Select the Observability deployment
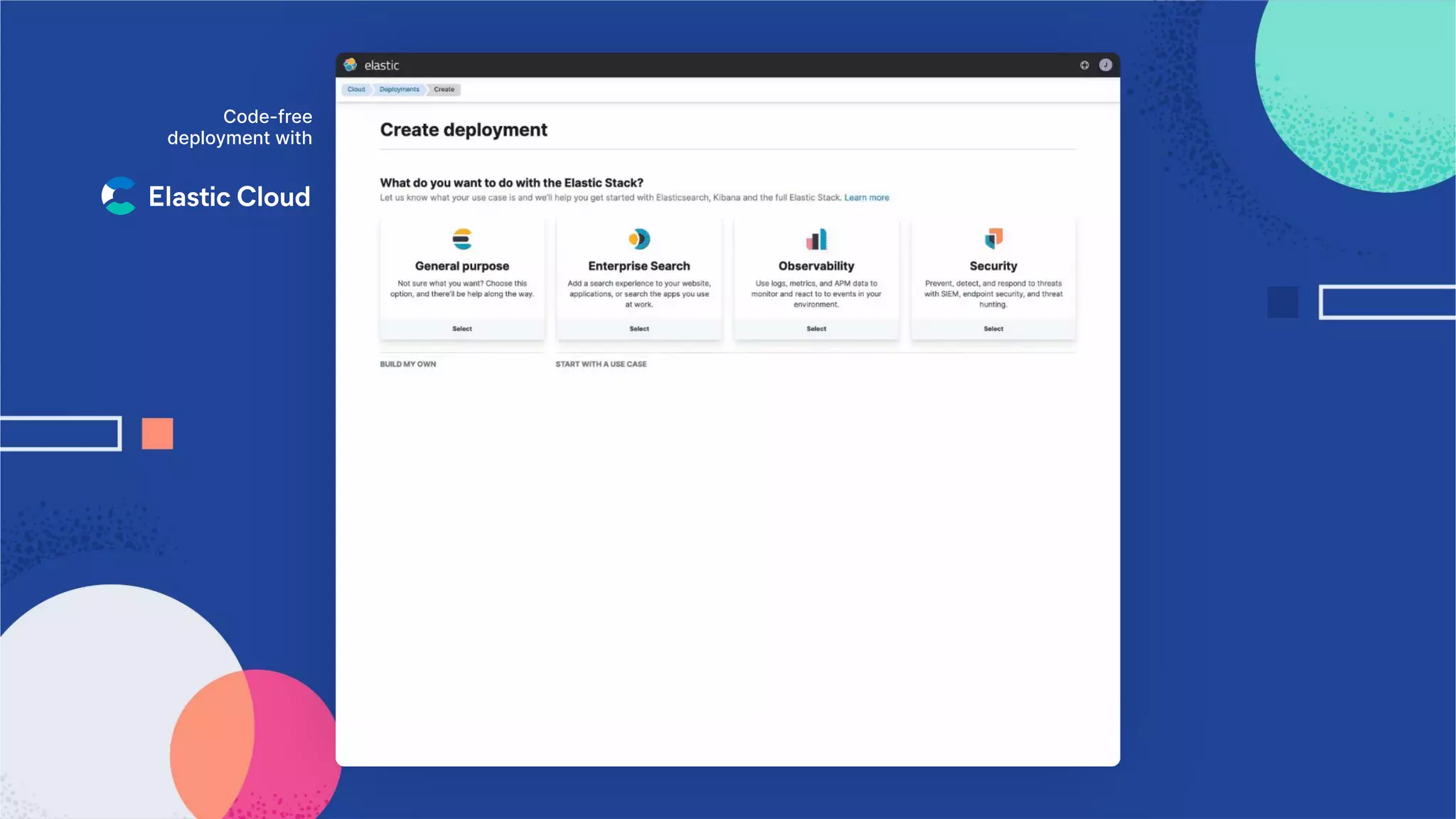This screenshot has height=819, width=1456. pyautogui.click(x=816, y=328)
